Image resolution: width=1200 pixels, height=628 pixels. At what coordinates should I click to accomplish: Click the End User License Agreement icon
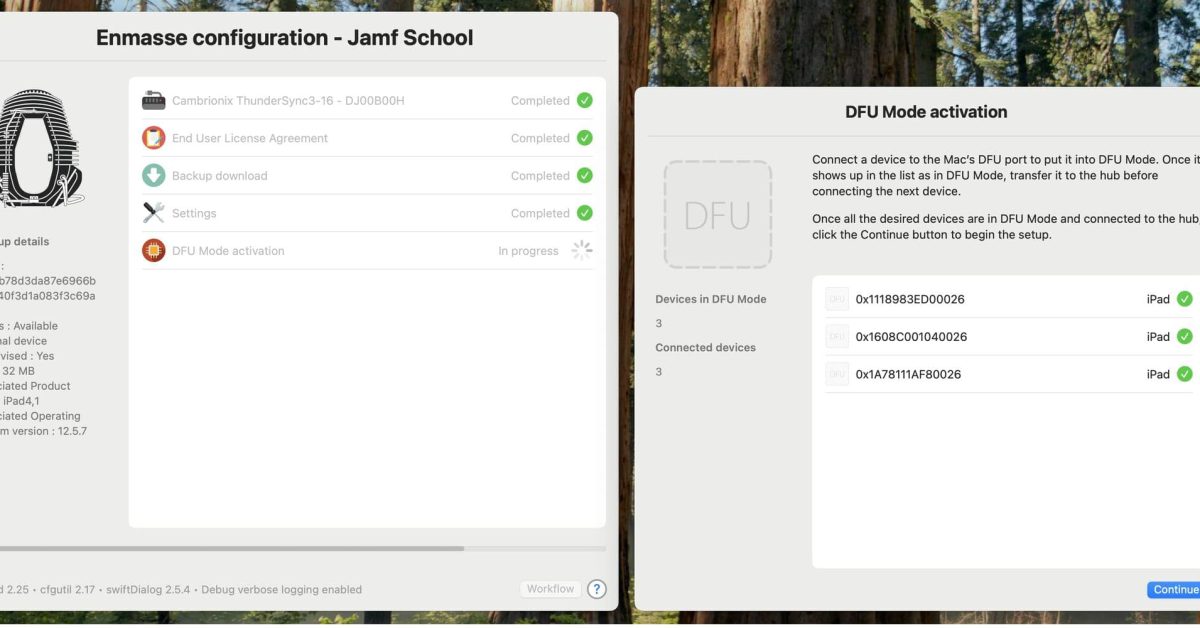coord(153,138)
